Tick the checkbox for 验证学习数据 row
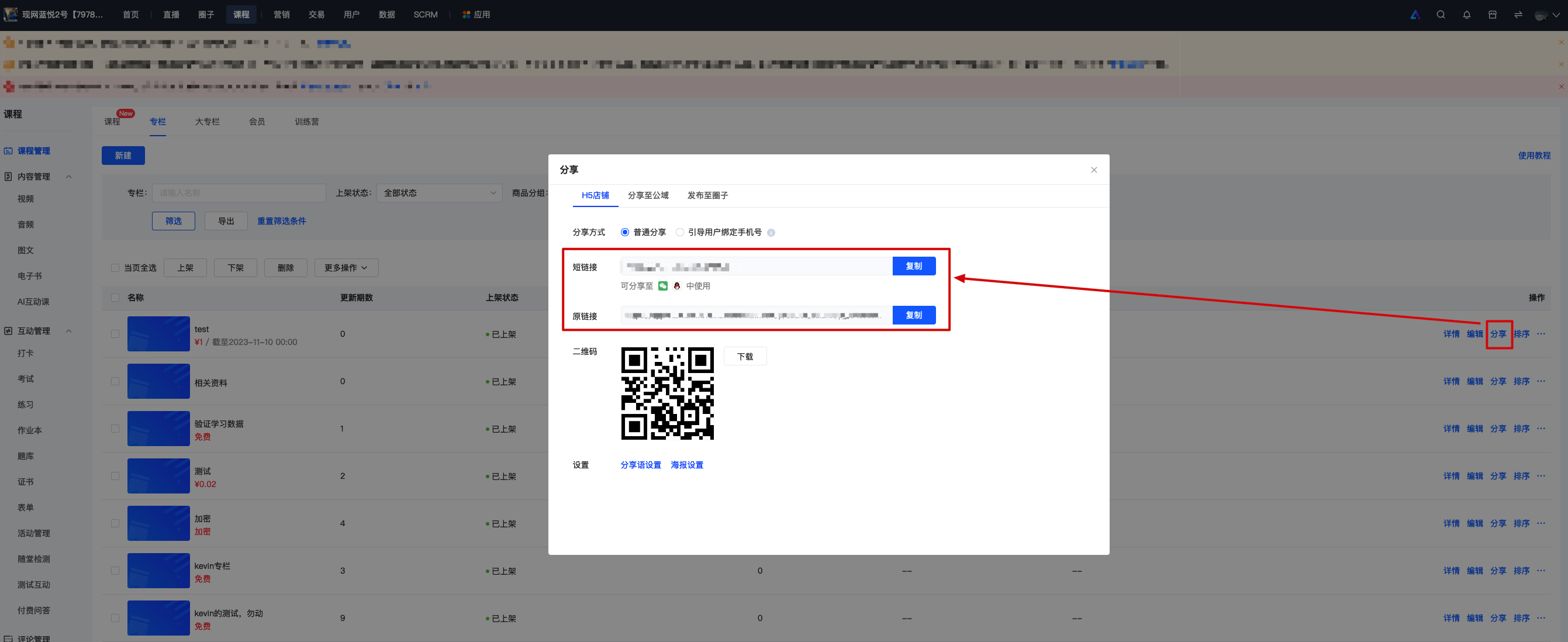The width and height of the screenshot is (1568, 642). pyautogui.click(x=115, y=429)
